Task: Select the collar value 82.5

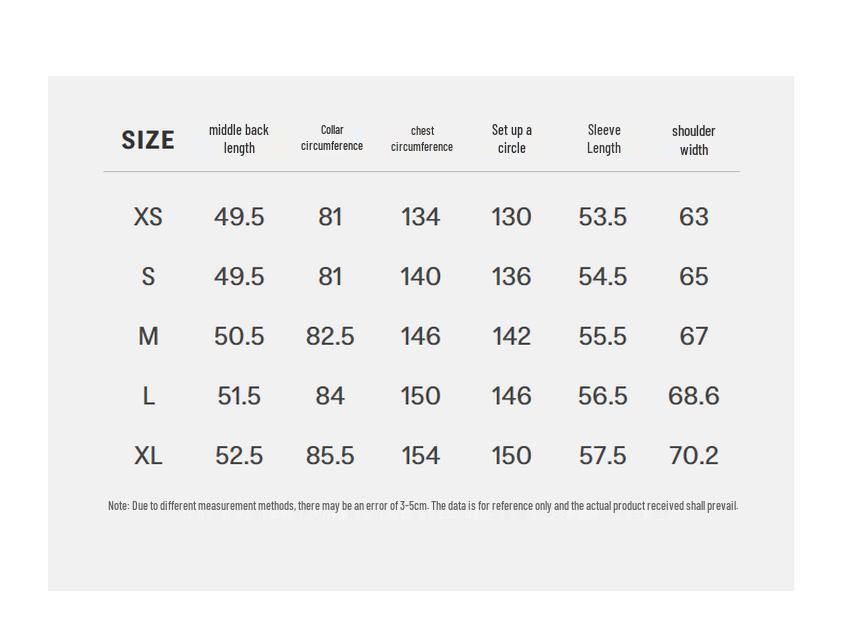Action: (x=330, y=337)
